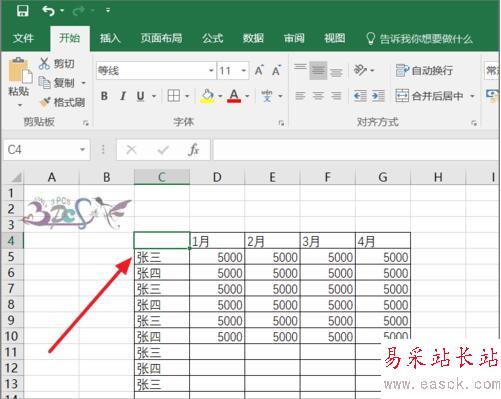Viewport: 501px width, 399px height.
Task: Open the 字体 dialog launcher
Action: click(x=281, y=123)
